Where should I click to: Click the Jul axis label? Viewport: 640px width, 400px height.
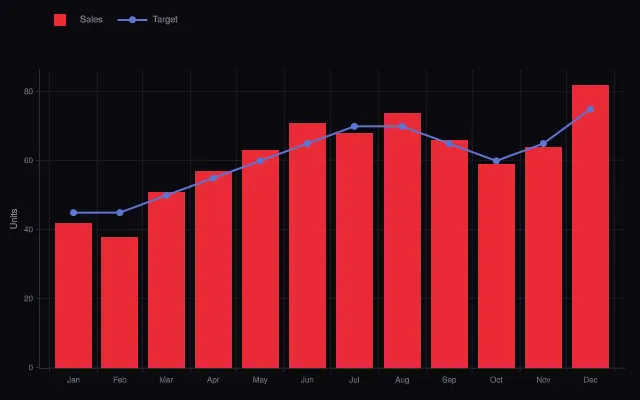point(354,380)
